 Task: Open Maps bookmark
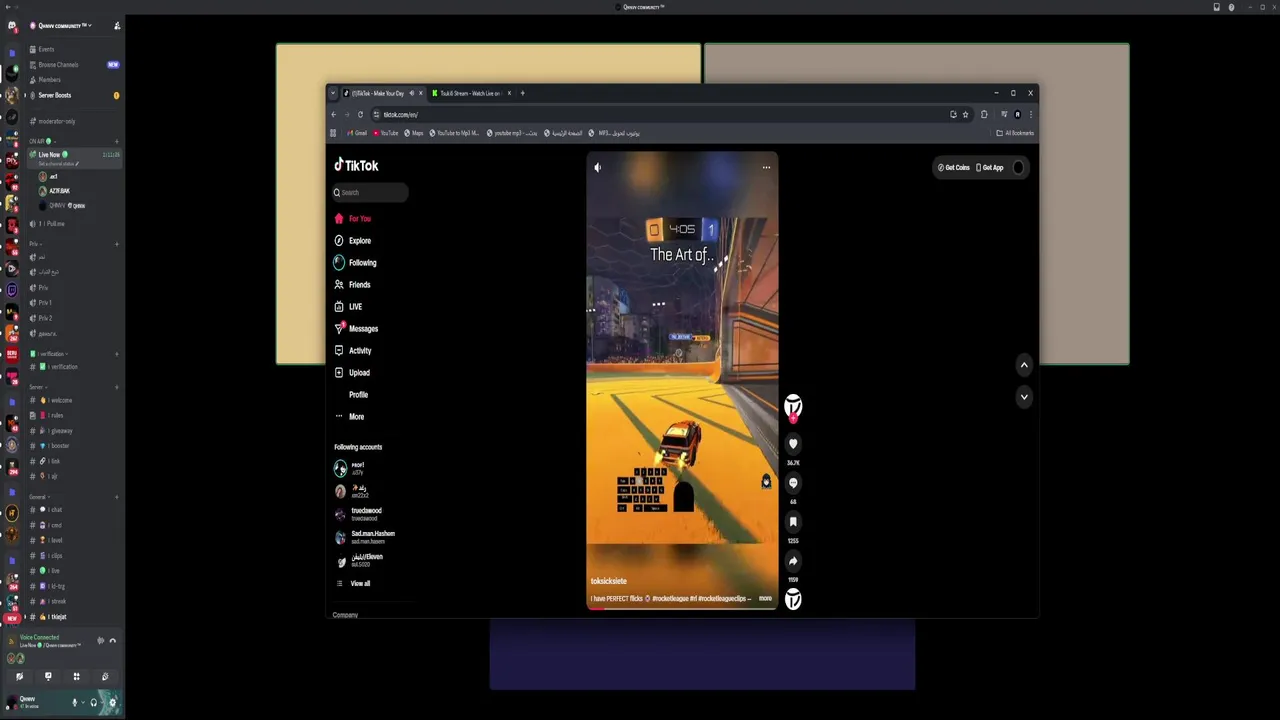click(414, 133)
